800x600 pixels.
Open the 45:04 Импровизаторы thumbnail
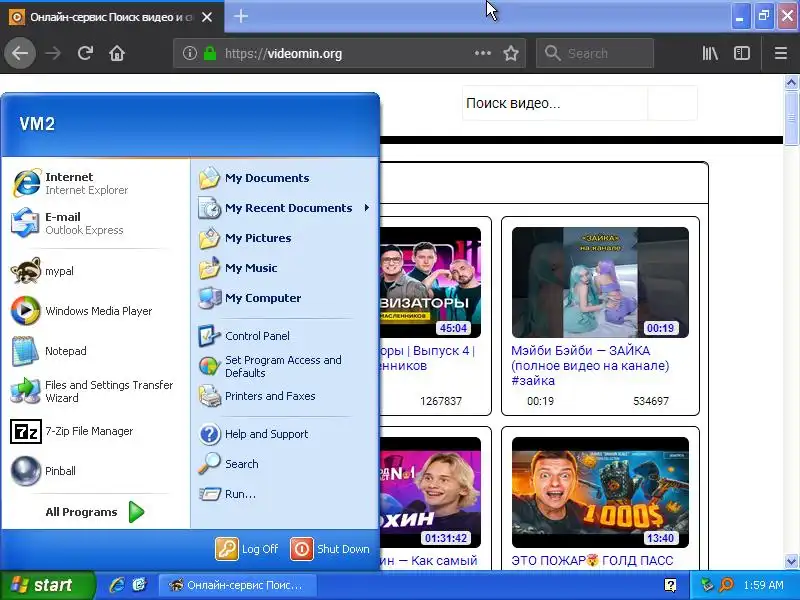(430, 282)
